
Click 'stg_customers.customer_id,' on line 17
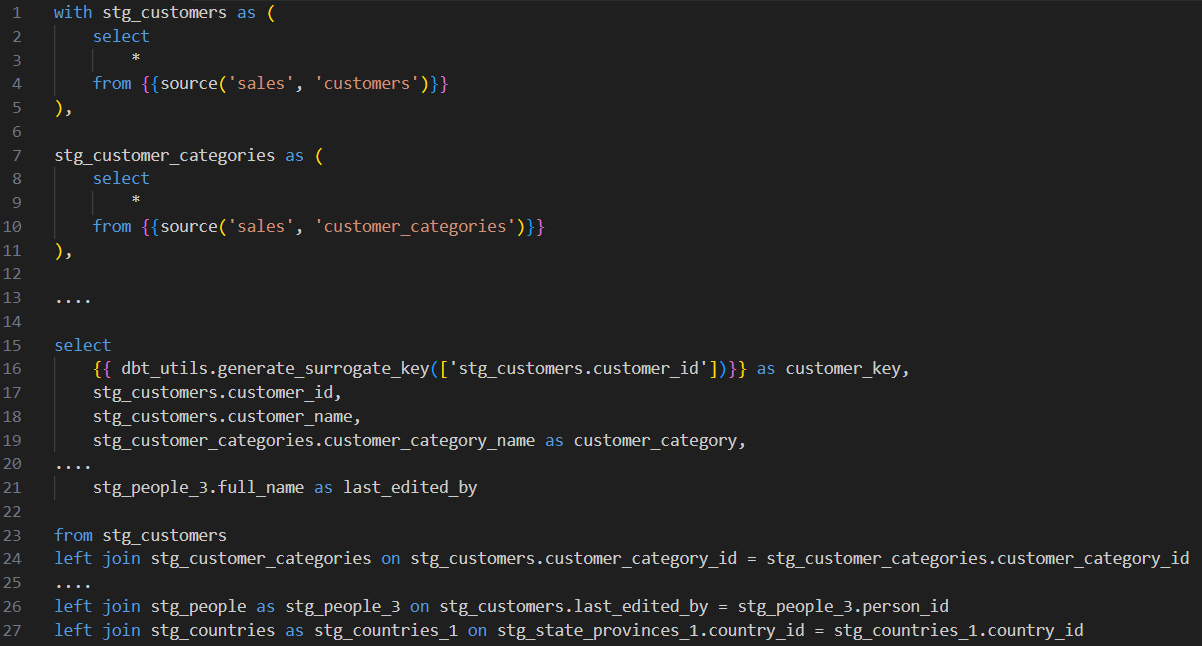click(x=218, y=393)
